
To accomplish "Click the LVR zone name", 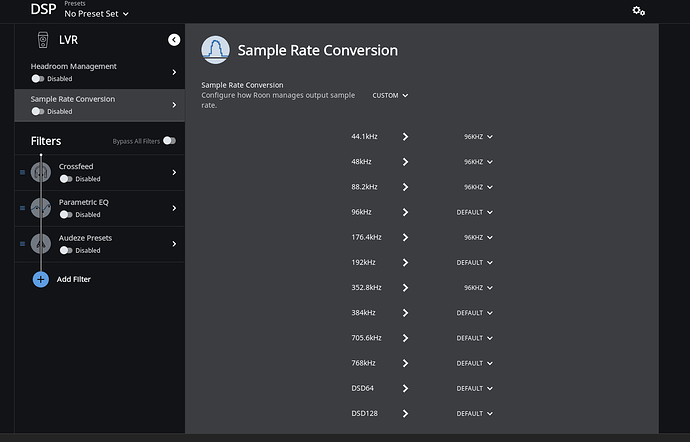I will pos(68,40).
